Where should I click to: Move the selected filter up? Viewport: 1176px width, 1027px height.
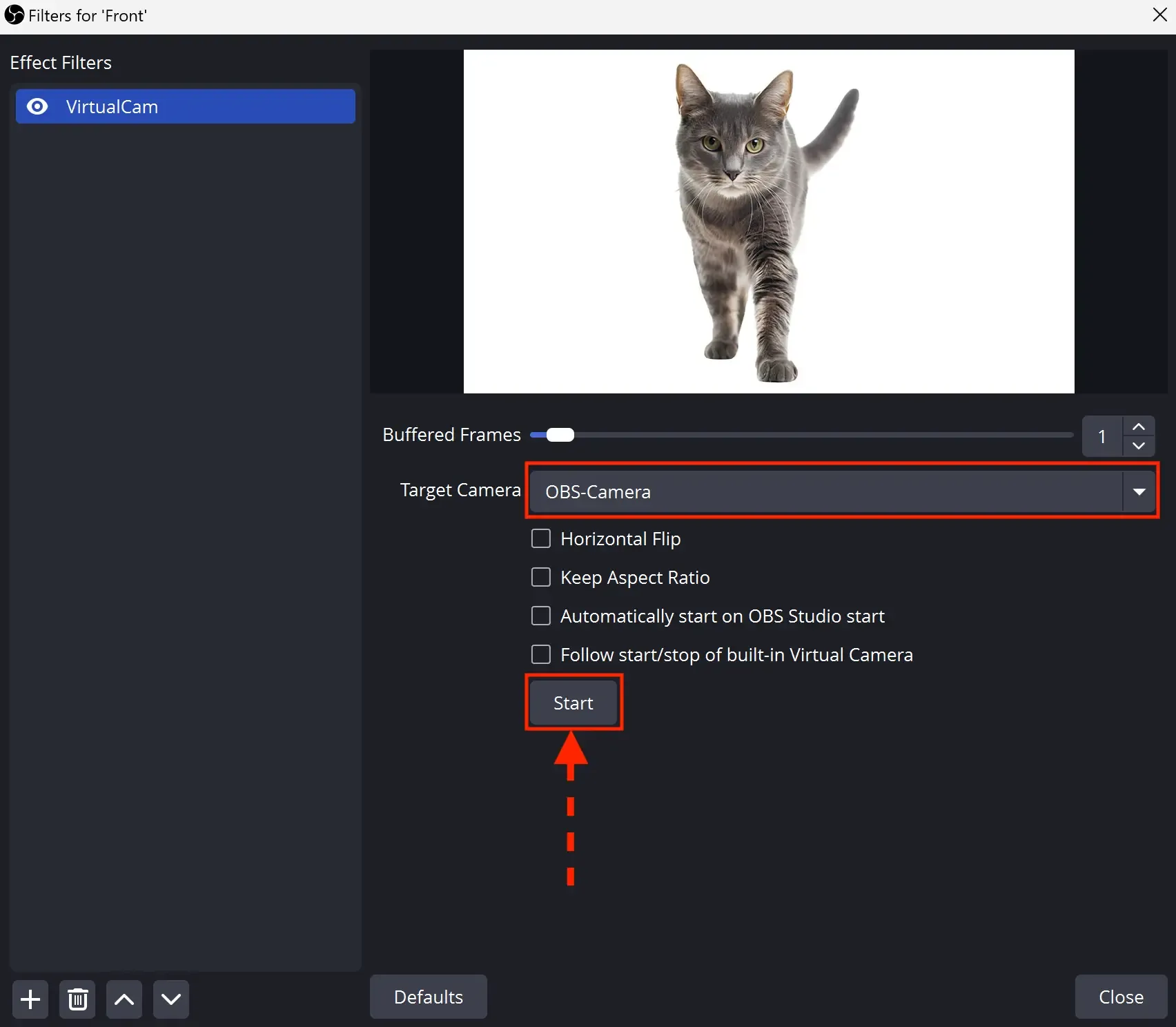124,999
